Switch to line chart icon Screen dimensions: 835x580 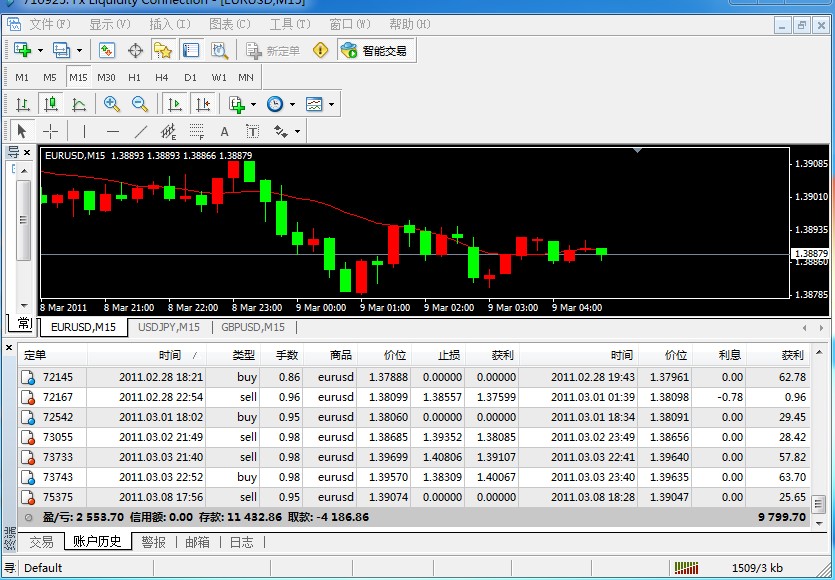79,104
